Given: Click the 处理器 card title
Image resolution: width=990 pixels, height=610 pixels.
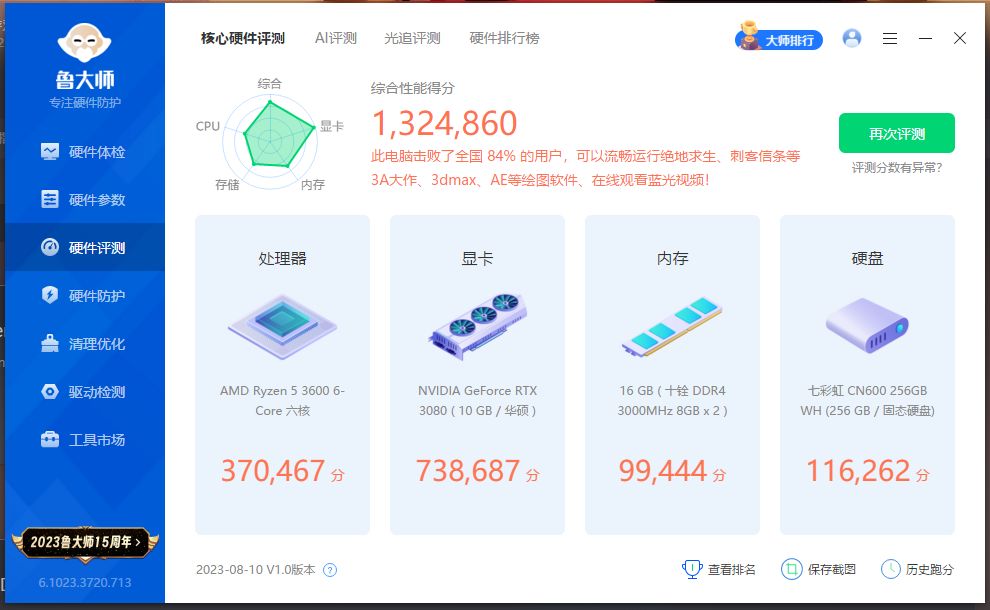Looking at the screenshot, I should 282,258.
